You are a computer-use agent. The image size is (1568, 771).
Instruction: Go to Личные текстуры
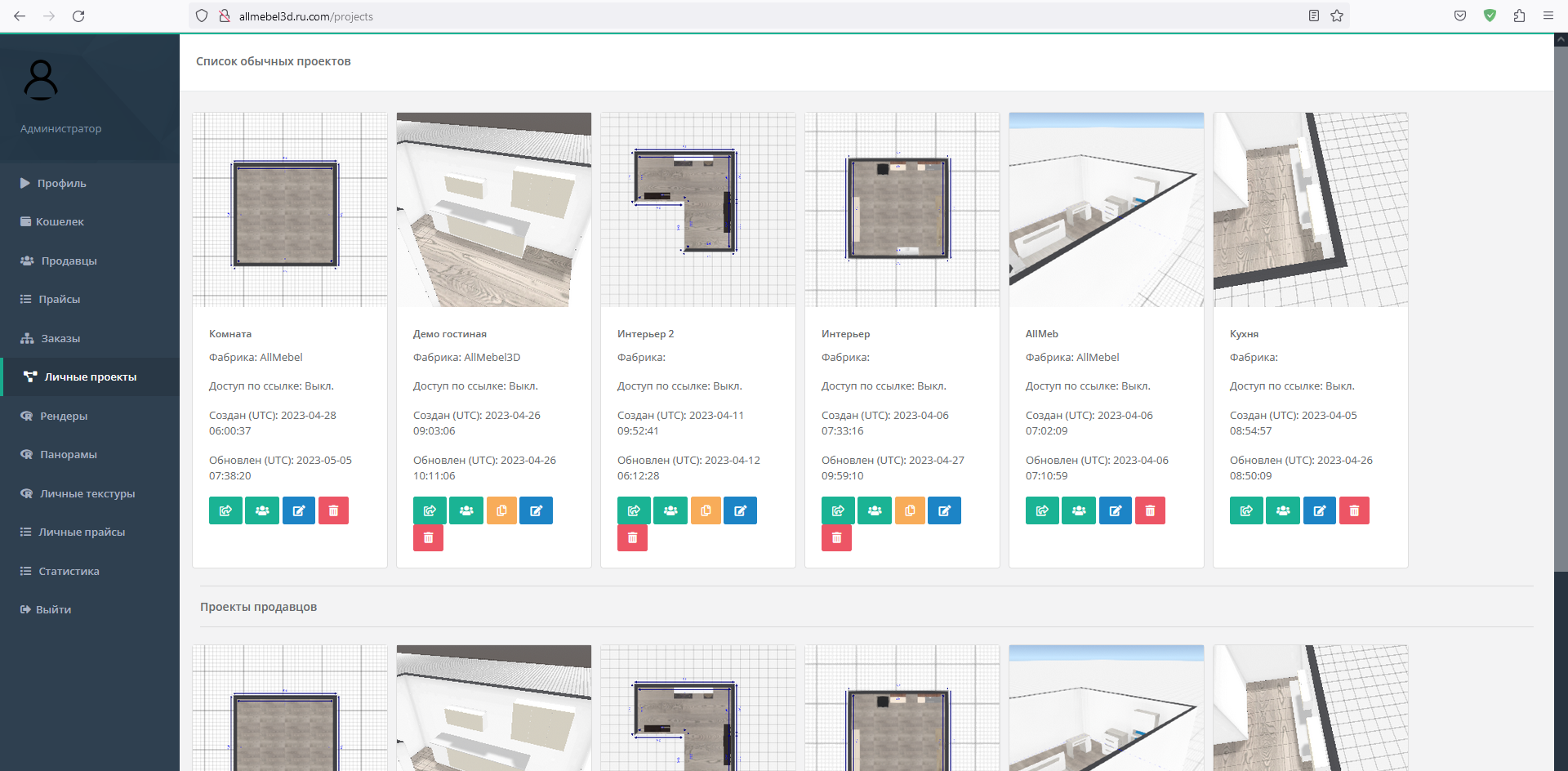[90, 493]
